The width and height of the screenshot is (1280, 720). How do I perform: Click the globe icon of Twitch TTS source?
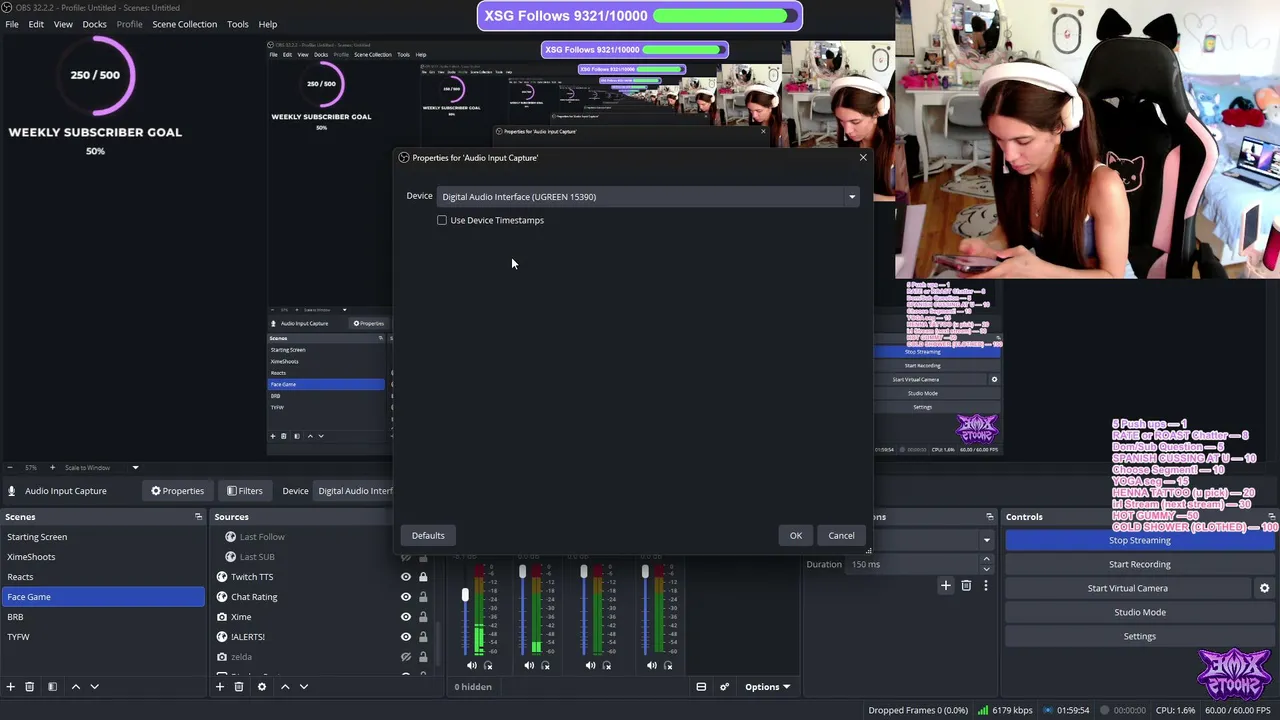click(222, 577)
